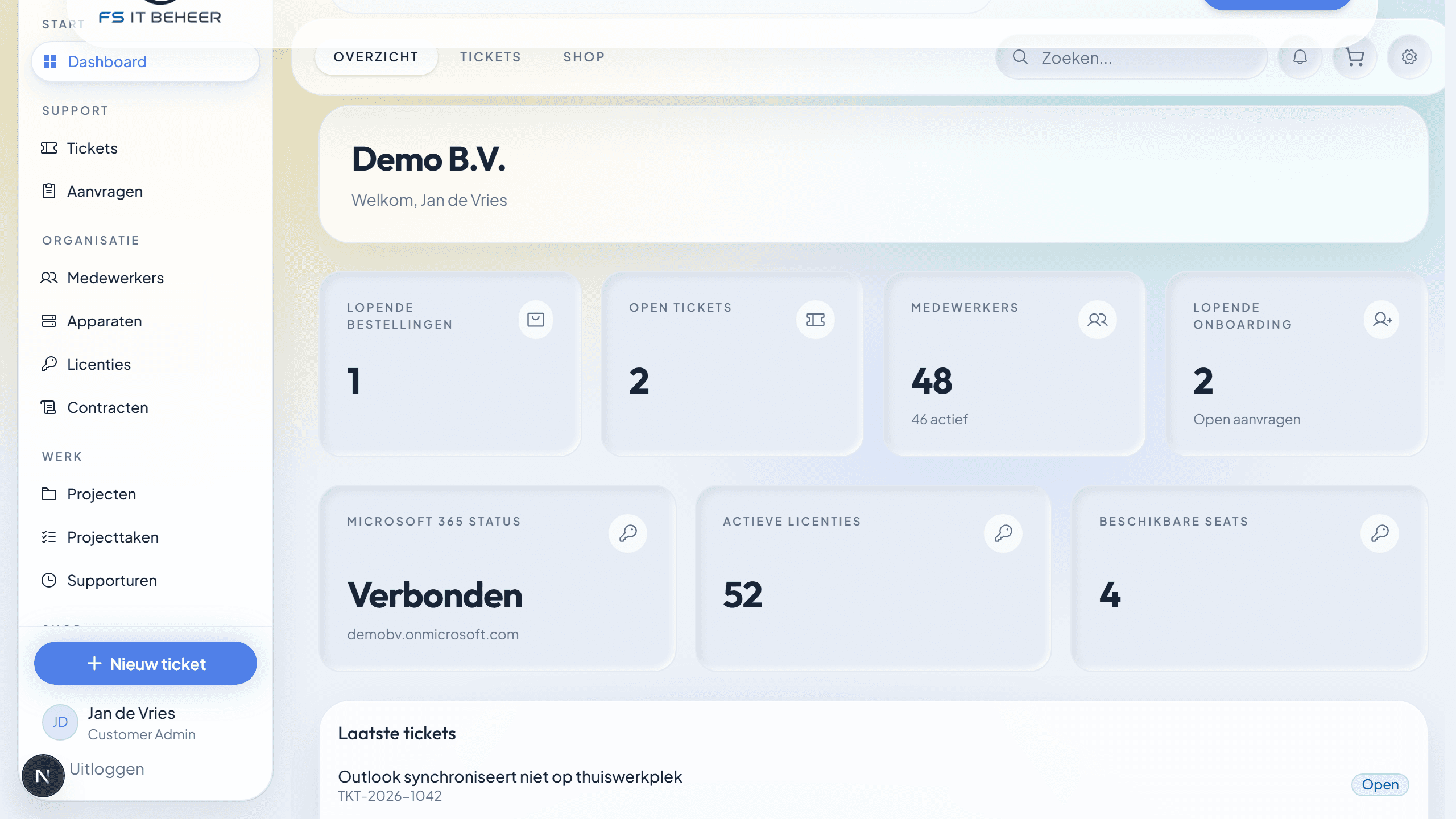The image size is (1456, 819).
Task: Navigate to Contracten
Action: (x=146, y=407)
